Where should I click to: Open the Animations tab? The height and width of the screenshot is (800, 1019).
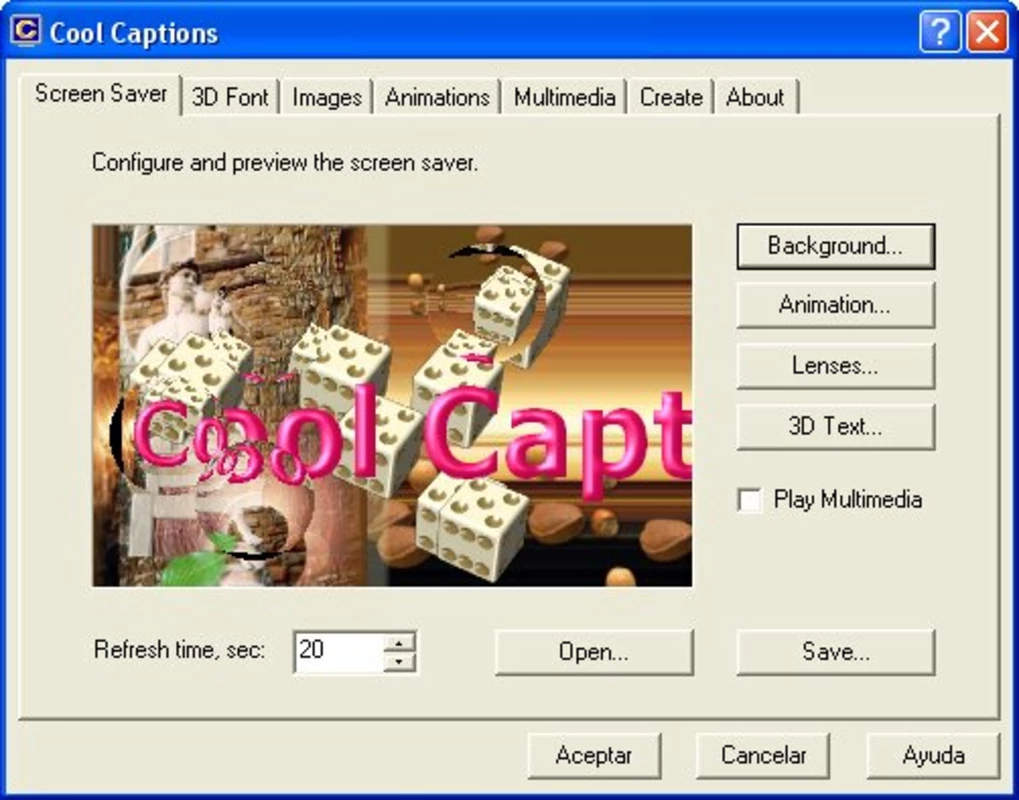point(437,97)
